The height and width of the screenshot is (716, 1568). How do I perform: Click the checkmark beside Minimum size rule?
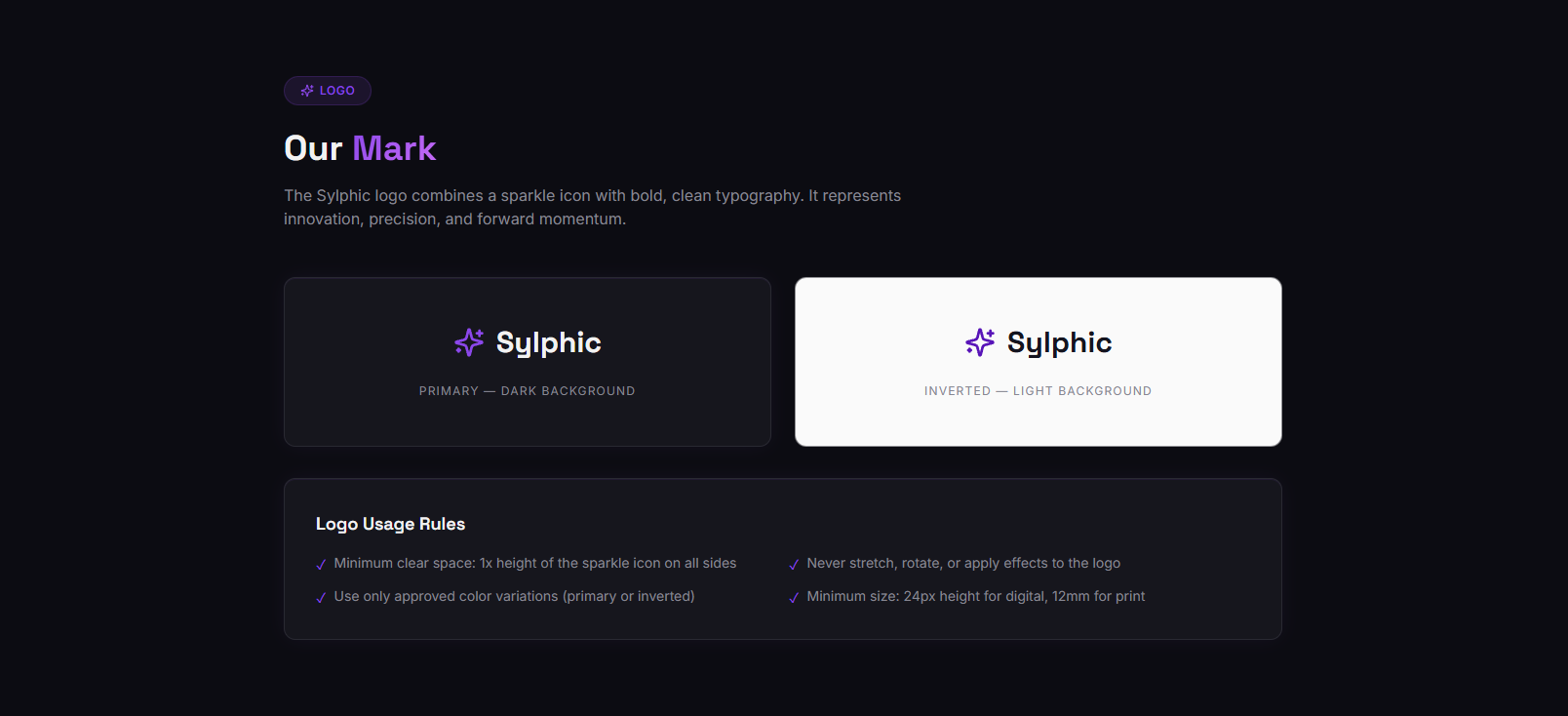click(x=794, y=598)
